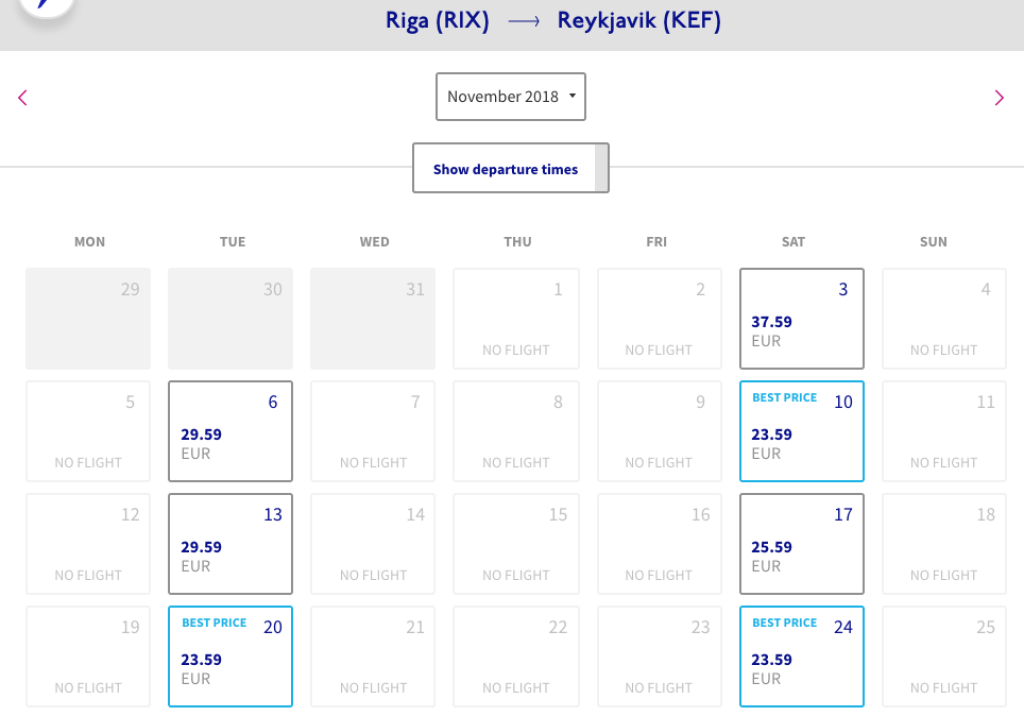Open the November 2018 month dropdown

(510, 97)
